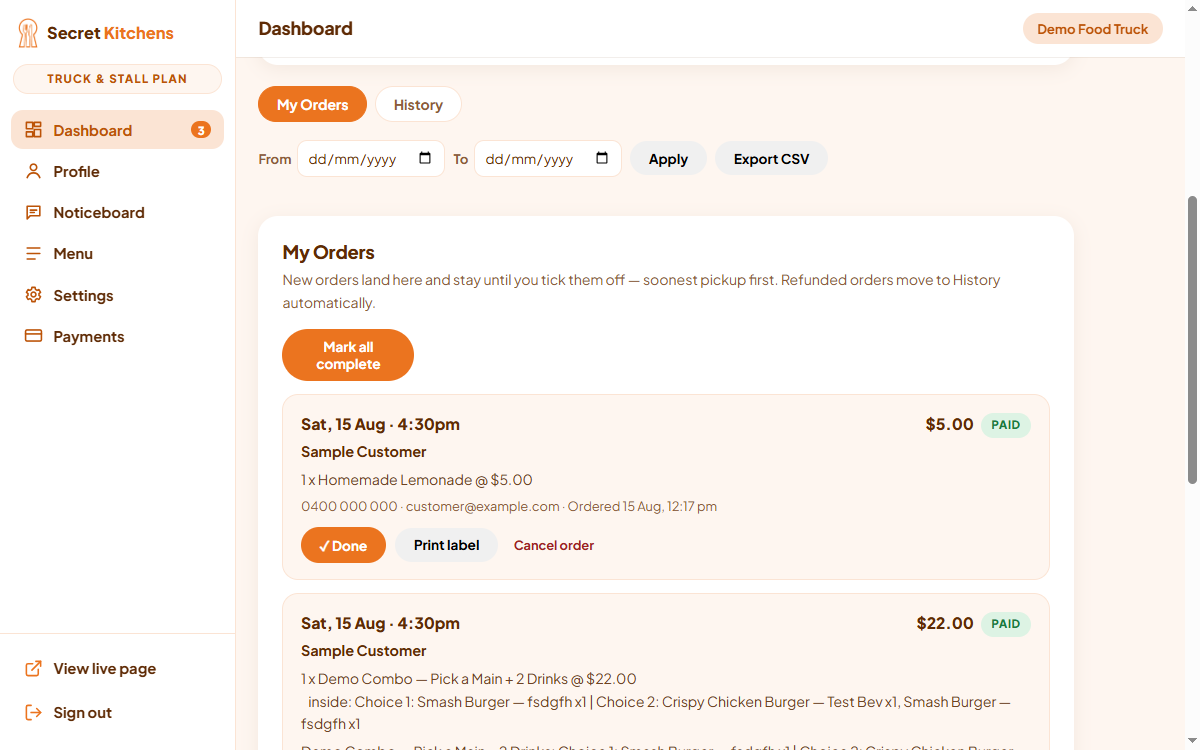Screen dimensions: 1200x750
Task: Switch to the History tab
Action: 418,104
